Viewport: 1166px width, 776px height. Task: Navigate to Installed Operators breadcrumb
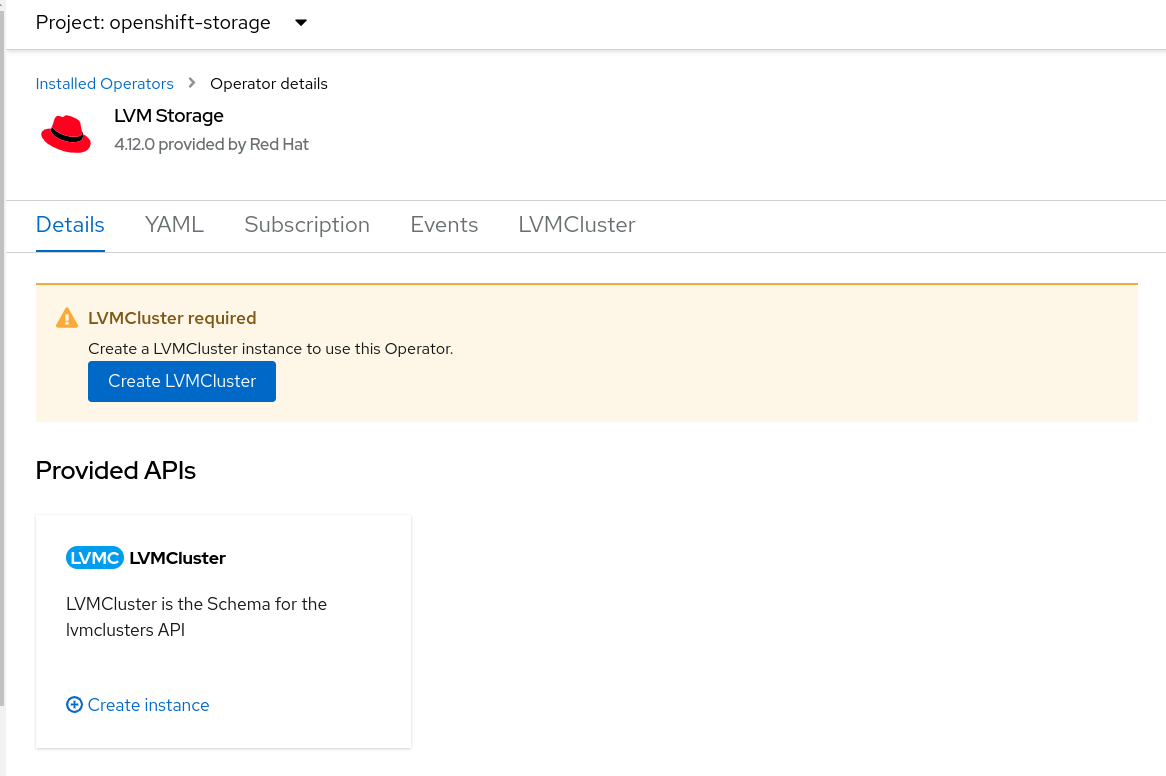pos(104,84)
